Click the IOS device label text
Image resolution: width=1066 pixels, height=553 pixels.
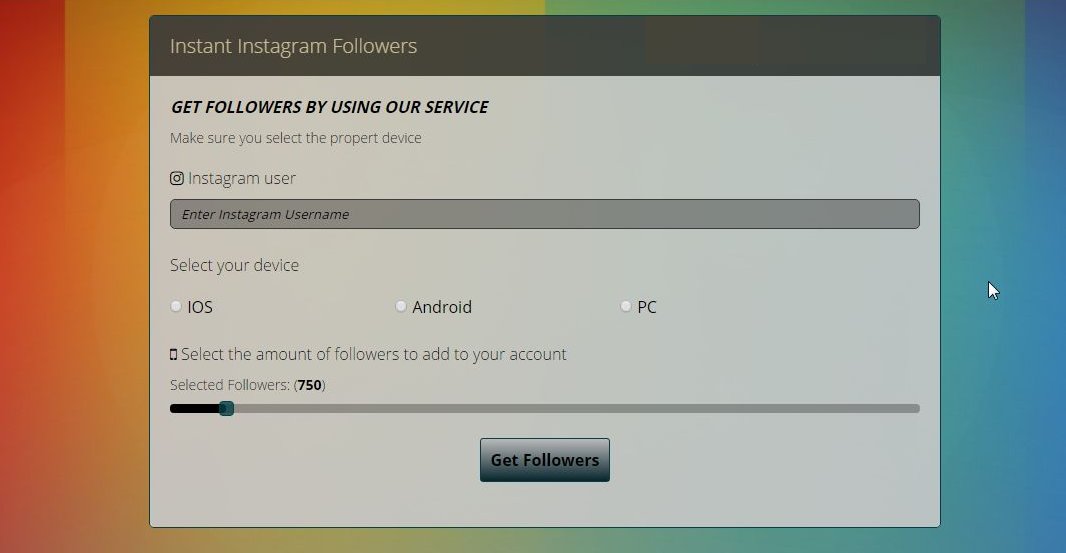[200, 307]
